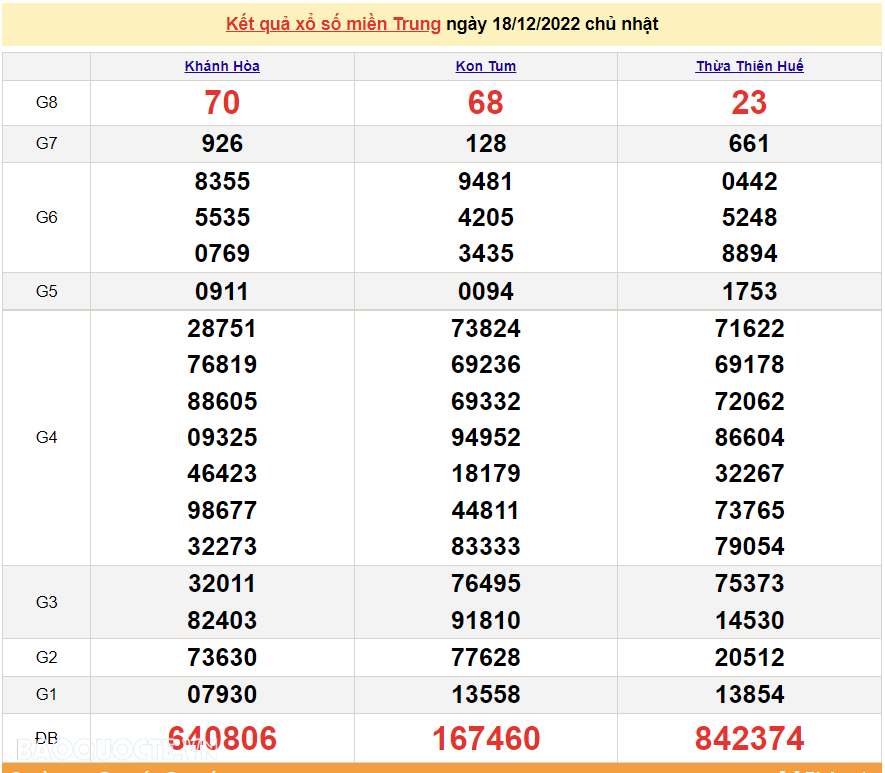Open the Thừa Thiên Huế province link
This screenshot has height=773, width=885.
749,66
